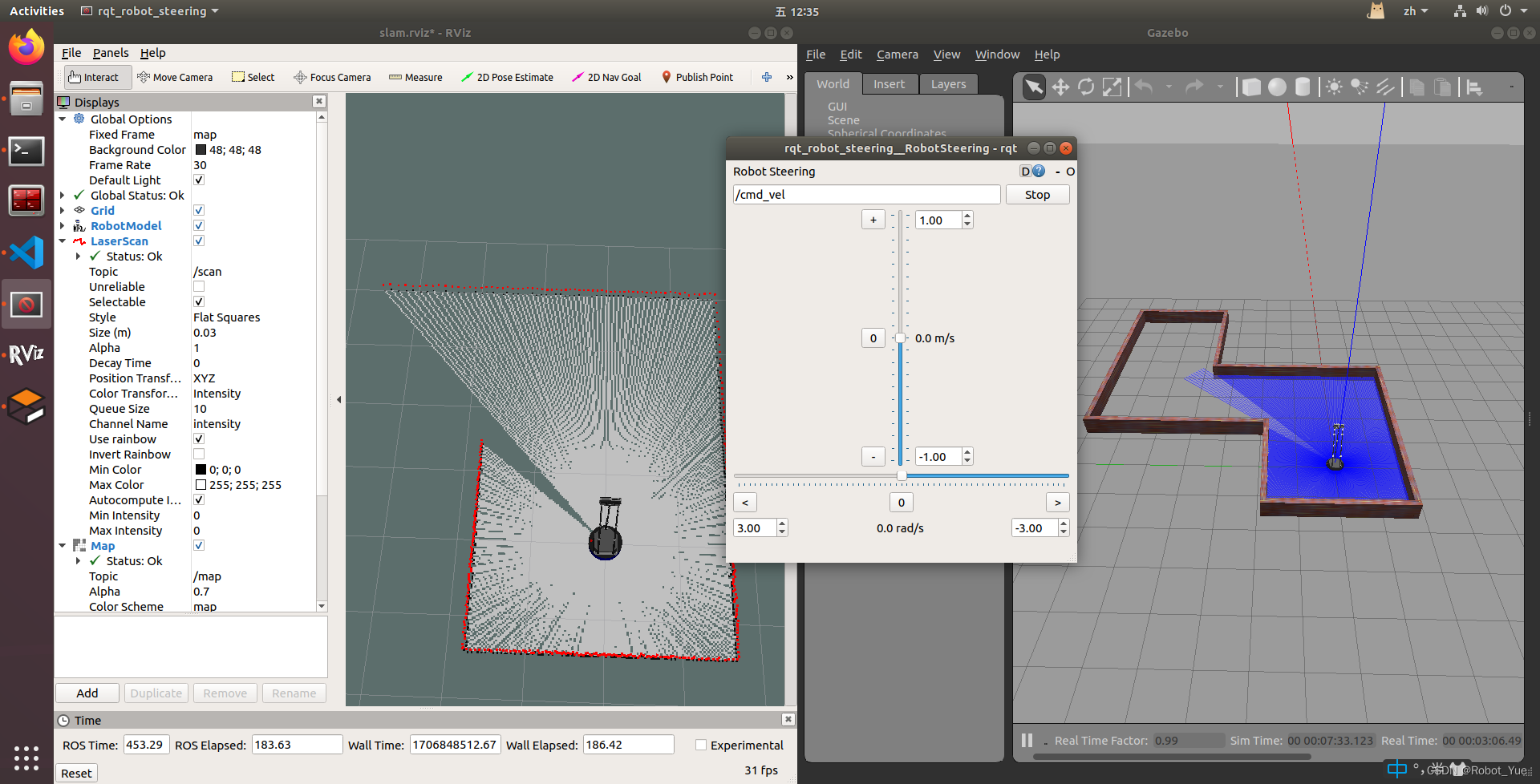The image size is (1540, 784).
Task: Open Gazebo Camera menu
Action: [897, 55]
